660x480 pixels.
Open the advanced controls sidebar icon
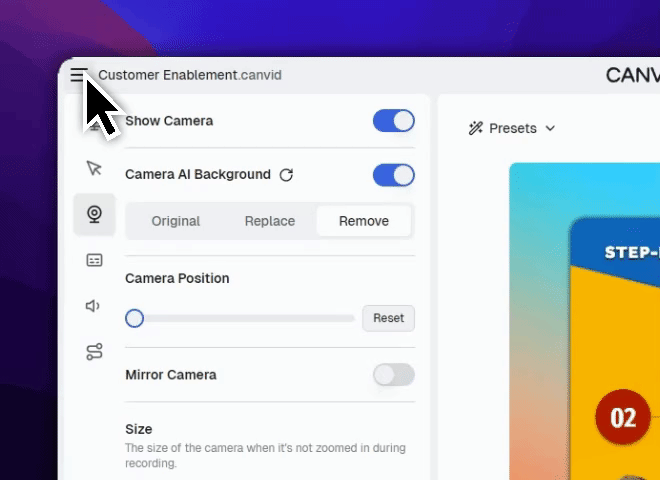[94, 352]
